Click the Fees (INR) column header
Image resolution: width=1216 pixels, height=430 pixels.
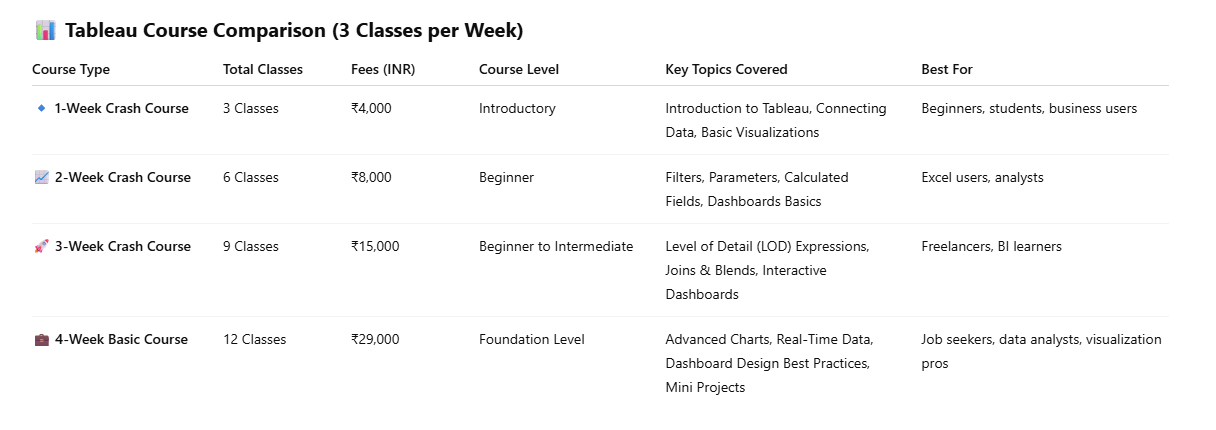(383, 69)
